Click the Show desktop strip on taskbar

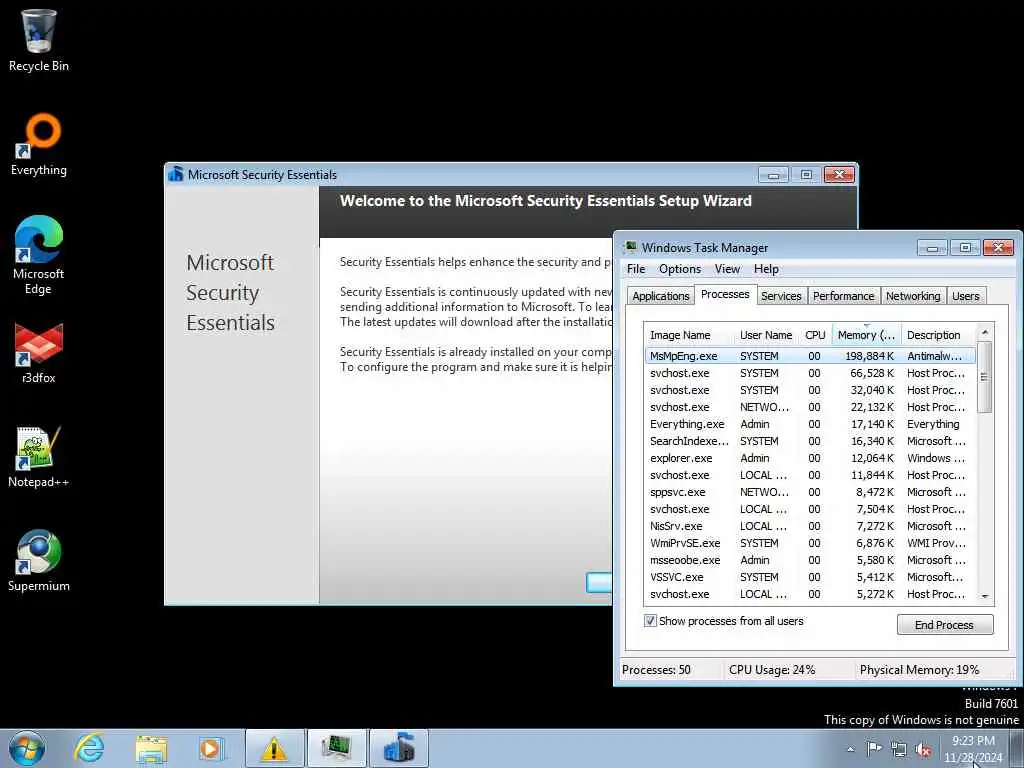[x=1017, y=748]
